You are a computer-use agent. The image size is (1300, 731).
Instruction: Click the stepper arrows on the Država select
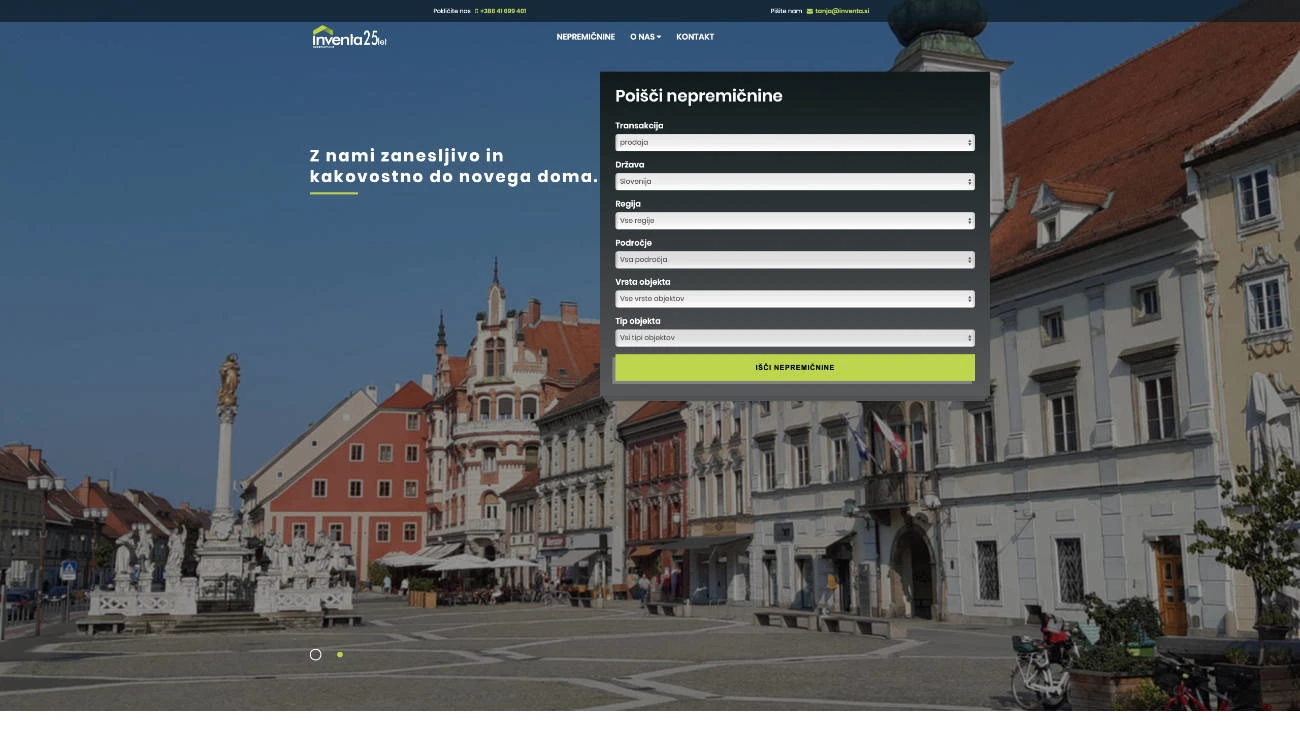968,181
